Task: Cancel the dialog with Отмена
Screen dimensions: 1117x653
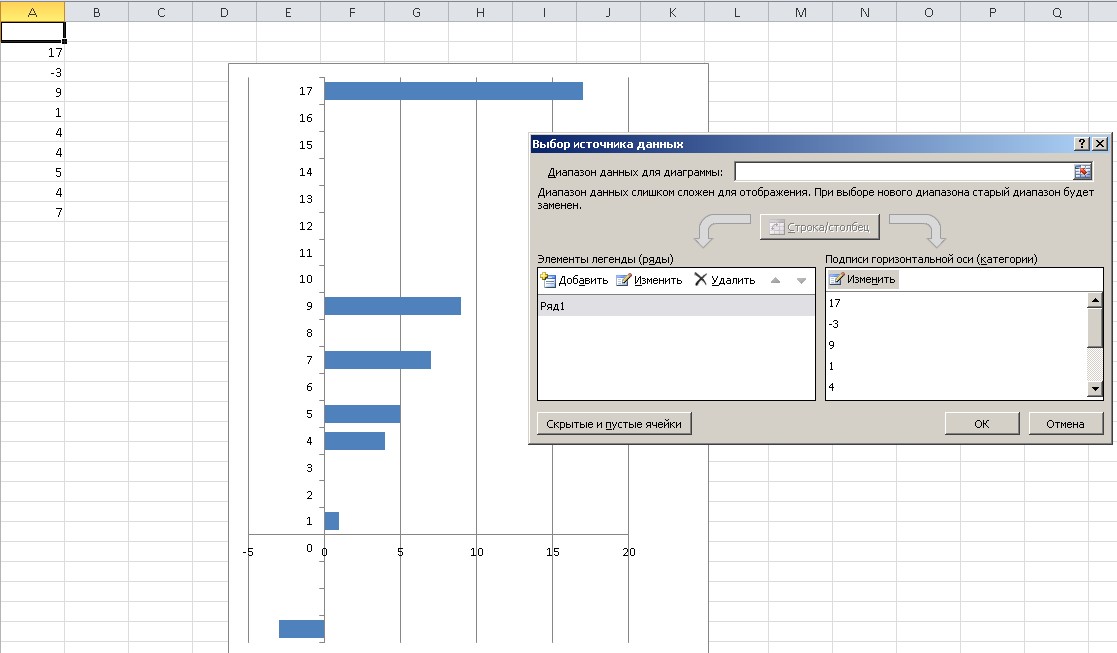Action: click(x=1065, y=424)
